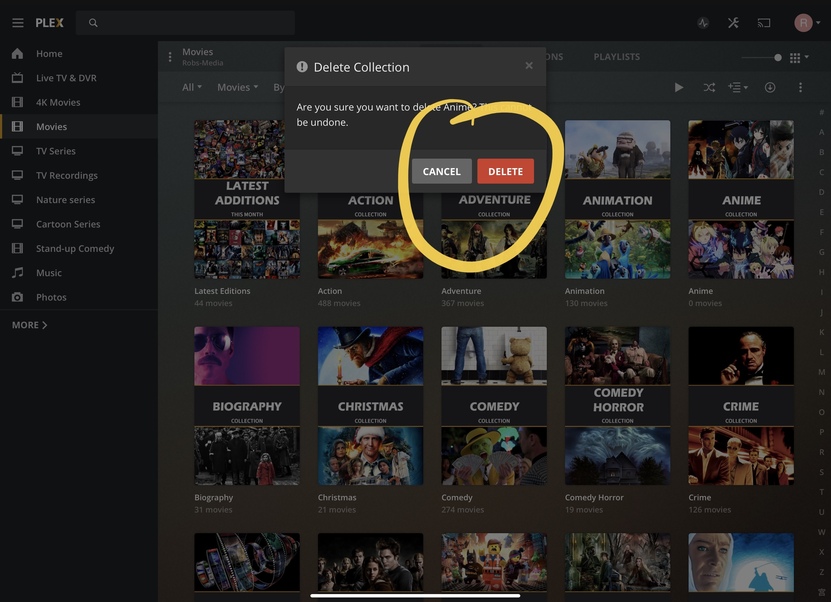Screen dimensions: 831x602
Task: Open the activity pulse icon
Action: point(703,23)
